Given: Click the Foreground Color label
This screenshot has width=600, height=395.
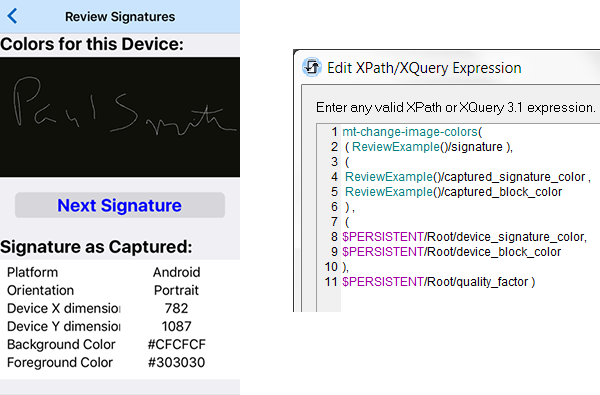Looking at the screenshot, I should 60,362.
